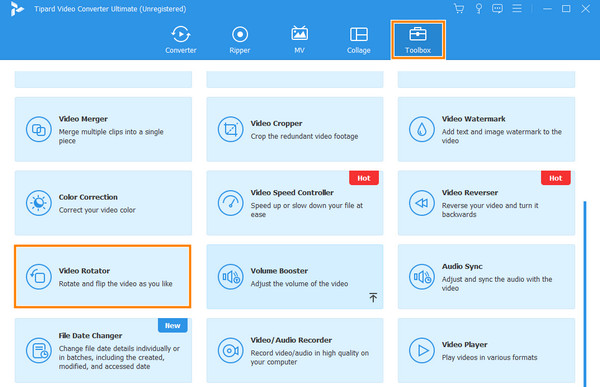Image resolution: width=600 pixels, height=387 pixels.
Task: Open the Volume Booster title
Action: 279,271
